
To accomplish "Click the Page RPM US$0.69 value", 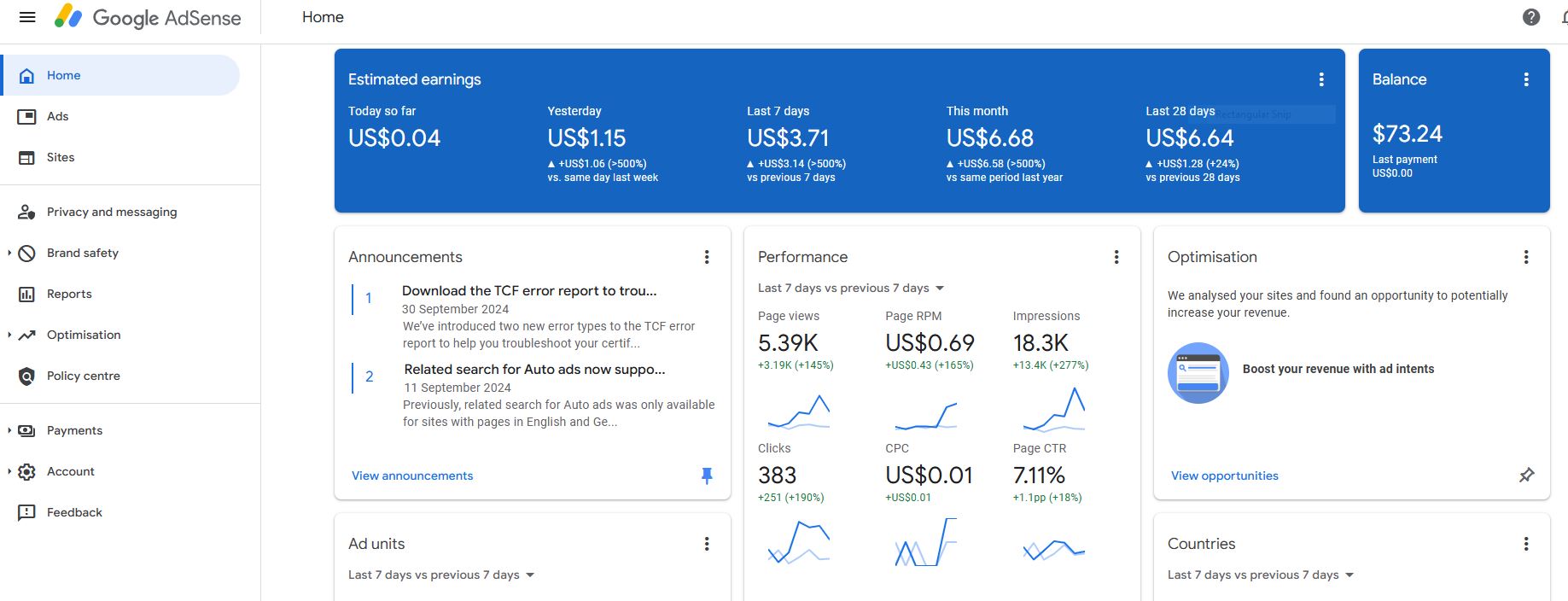I will 930,343.
